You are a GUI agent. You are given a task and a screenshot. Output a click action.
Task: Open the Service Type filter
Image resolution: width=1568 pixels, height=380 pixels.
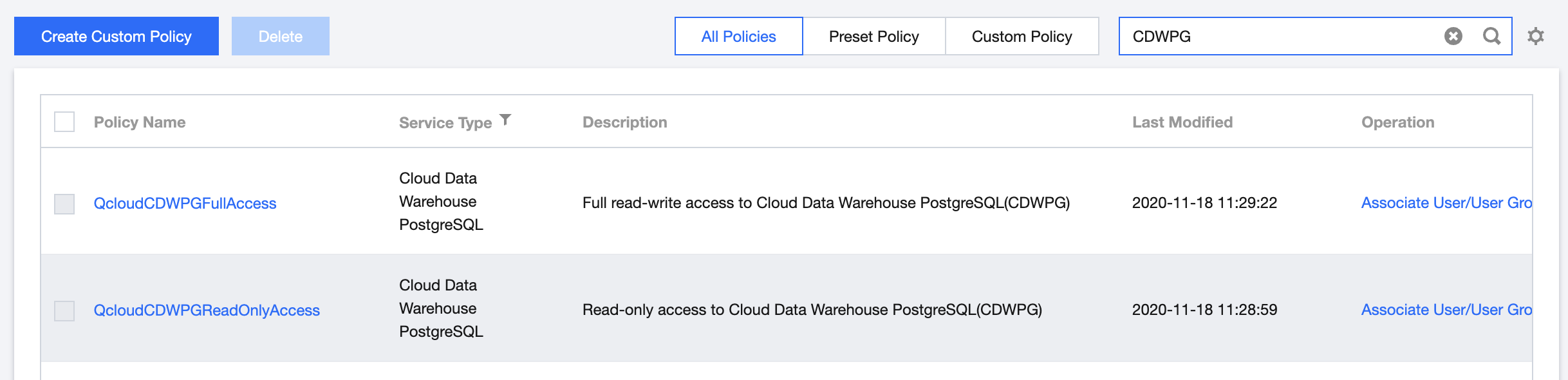[x=506, y=120]
